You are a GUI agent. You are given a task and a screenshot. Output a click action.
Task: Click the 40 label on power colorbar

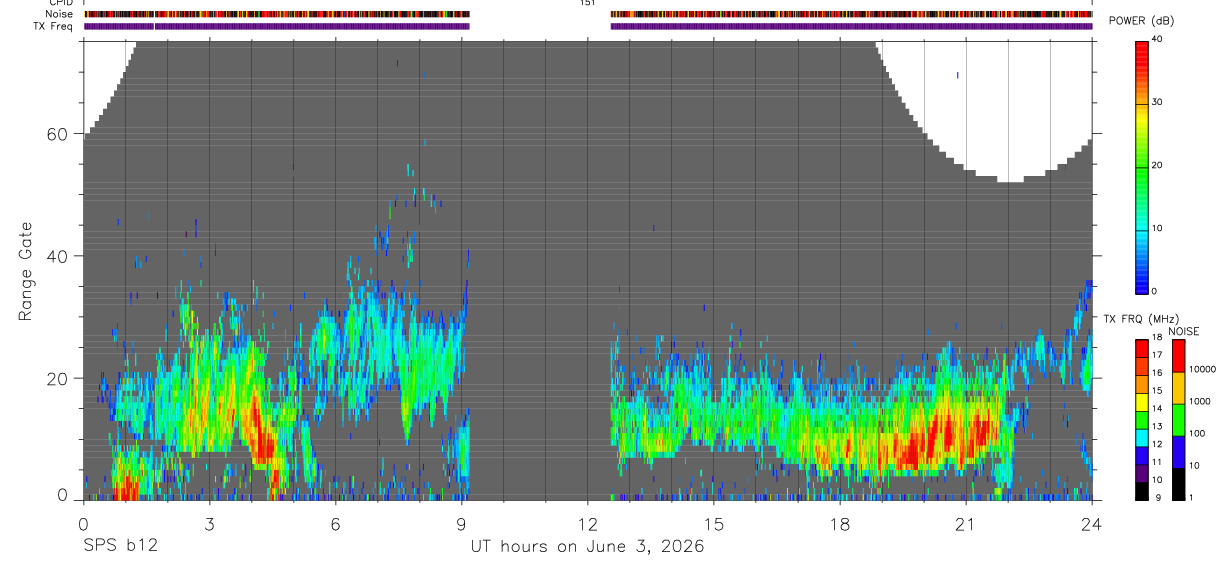pos(1156,39)
